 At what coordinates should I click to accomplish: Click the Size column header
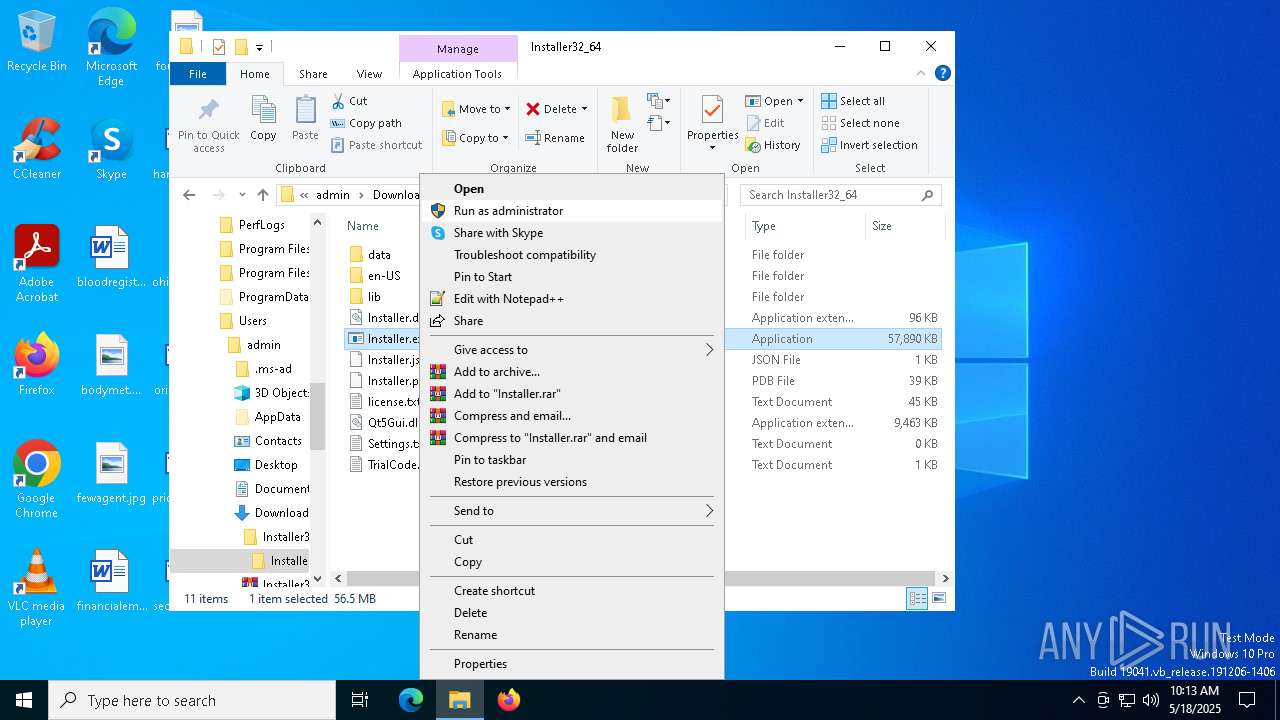pyautogui.click(x=904, y=226)
